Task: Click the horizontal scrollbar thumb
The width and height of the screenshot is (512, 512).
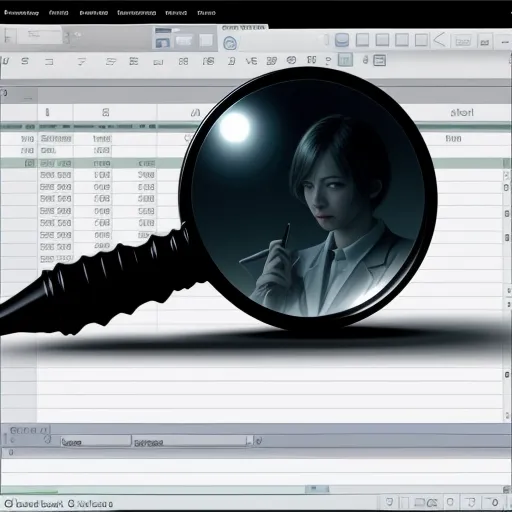Action: (317, 489)
